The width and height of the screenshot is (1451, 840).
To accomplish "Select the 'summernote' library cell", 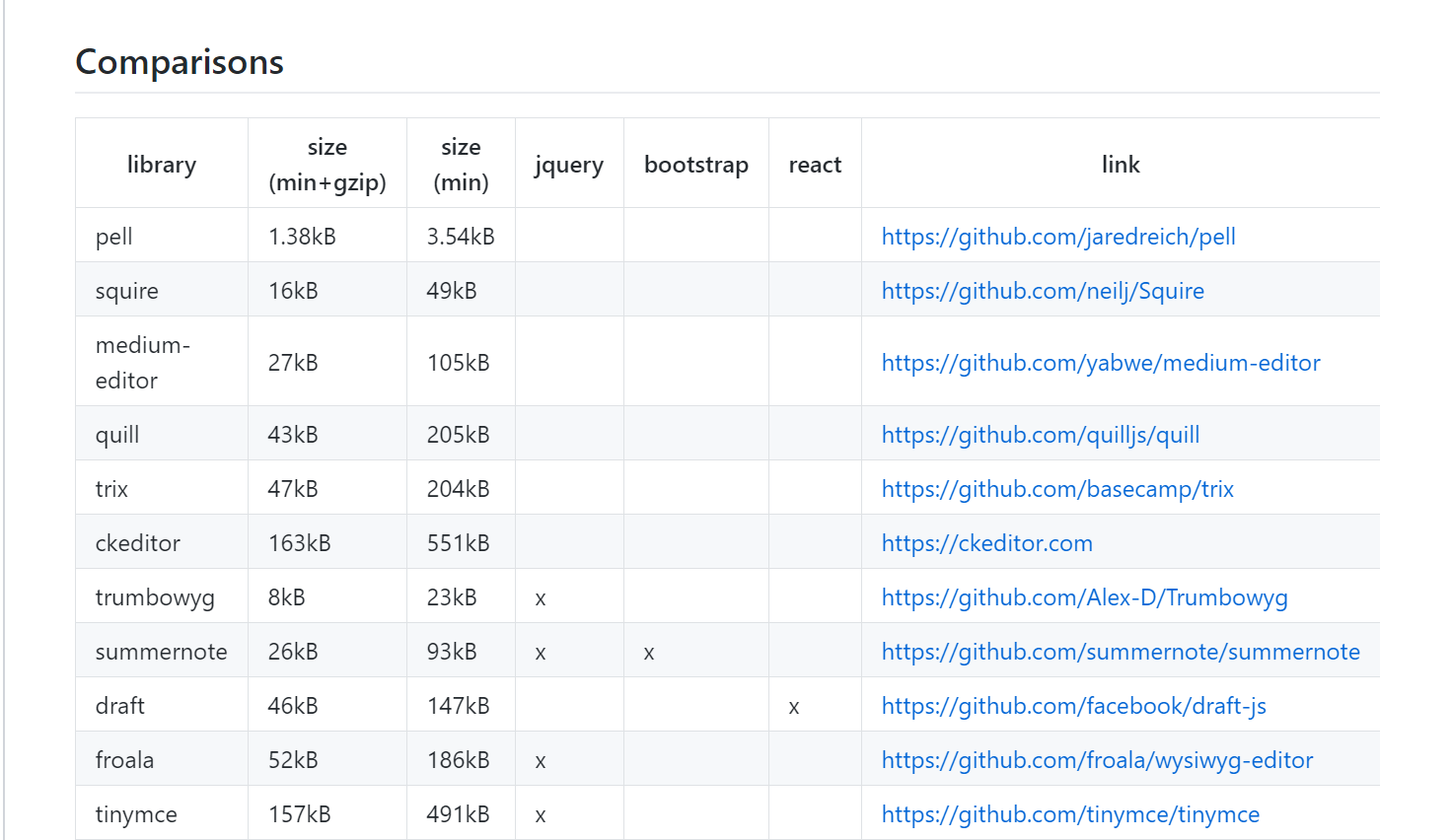I will [162, 652].
